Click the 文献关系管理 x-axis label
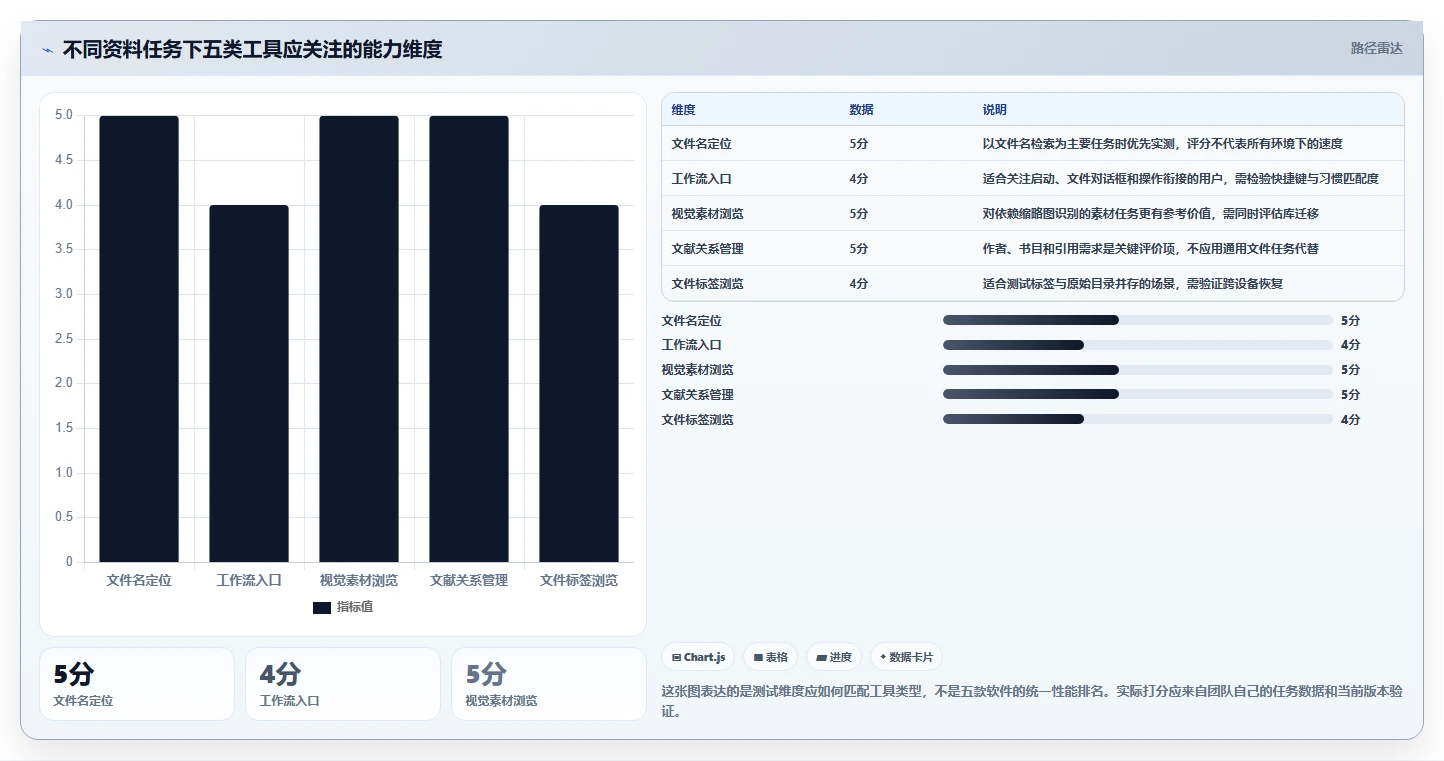Image resolution: width=1444 pixels, height=761 pixels. tap(469, 580)
